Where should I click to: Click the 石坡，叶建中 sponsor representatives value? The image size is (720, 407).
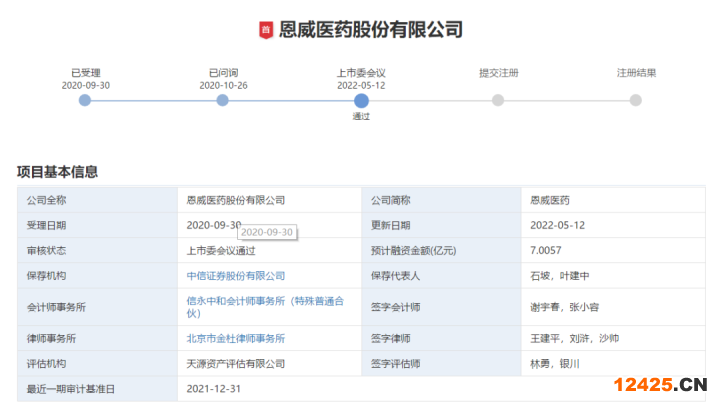[x=560, y=276]
